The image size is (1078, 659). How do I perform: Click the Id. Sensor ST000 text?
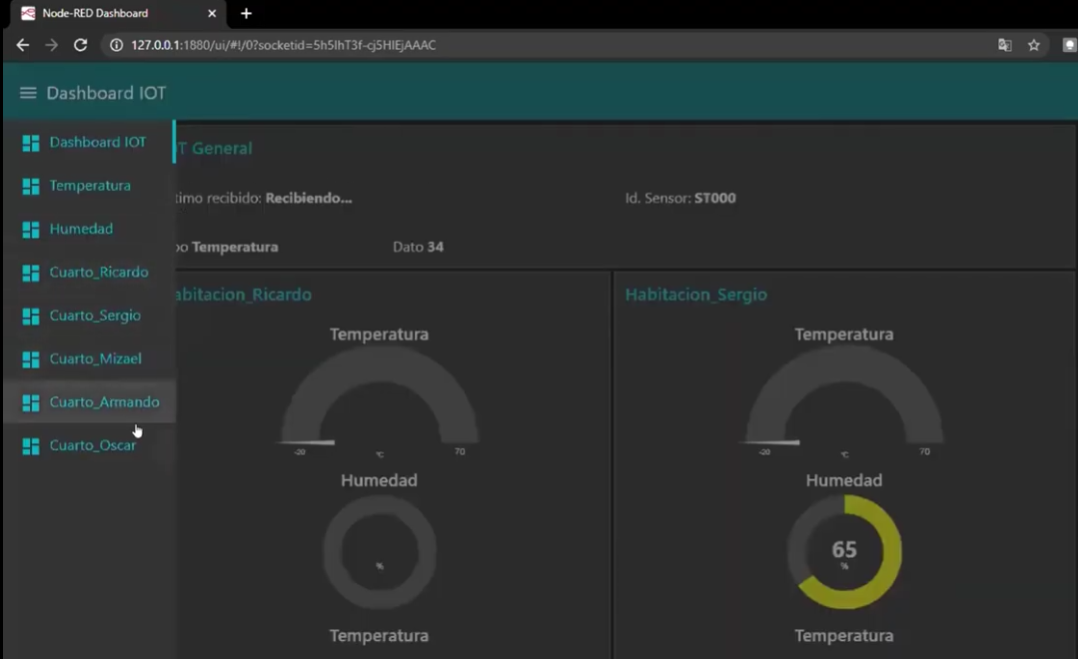680,198
